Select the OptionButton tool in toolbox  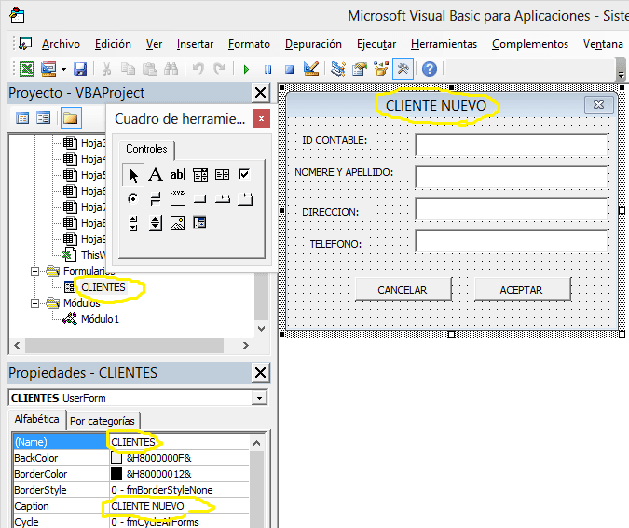(133, 199)
